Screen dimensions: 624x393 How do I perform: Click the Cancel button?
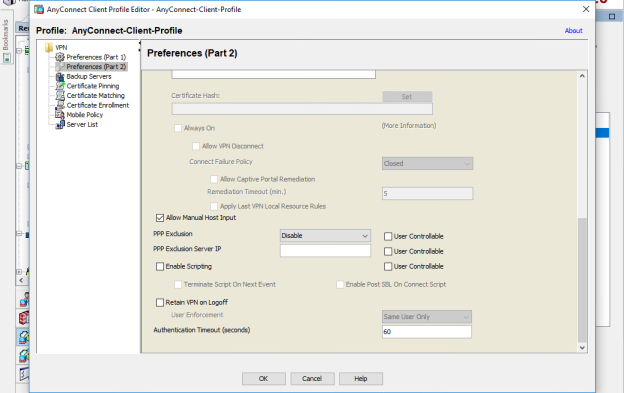tap(312, 379)
